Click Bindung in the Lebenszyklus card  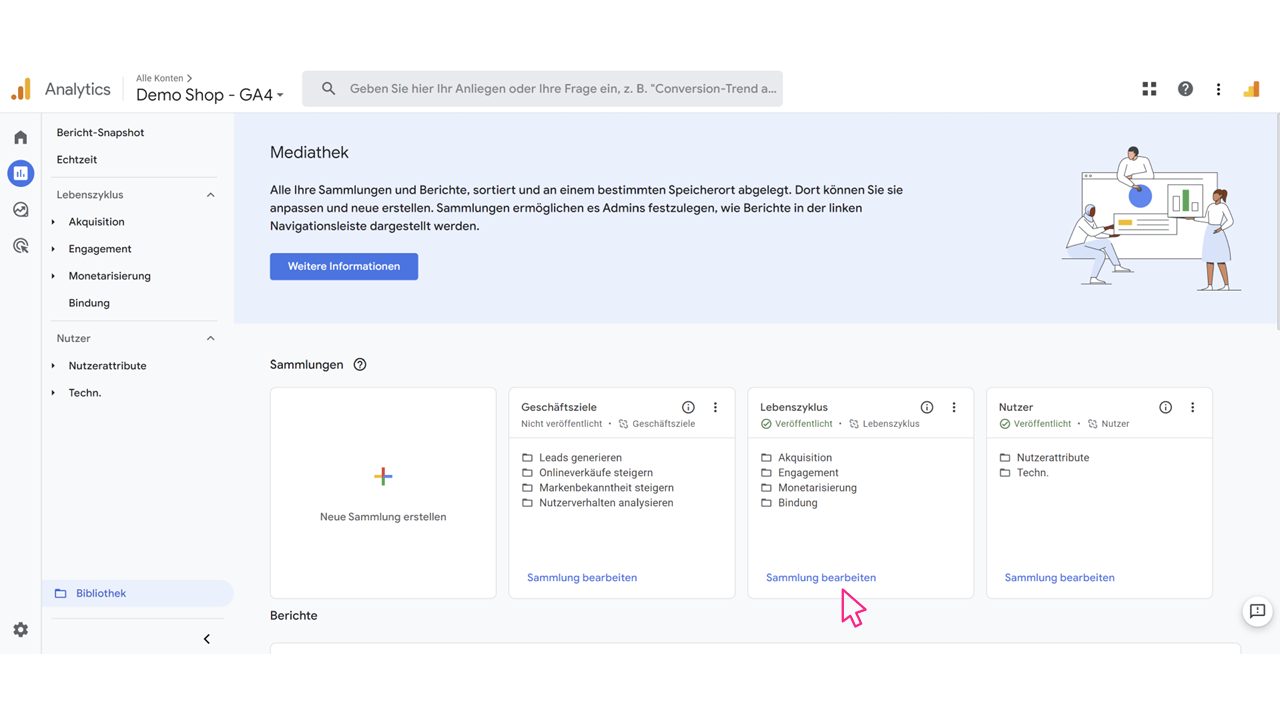tap(798, 503)
